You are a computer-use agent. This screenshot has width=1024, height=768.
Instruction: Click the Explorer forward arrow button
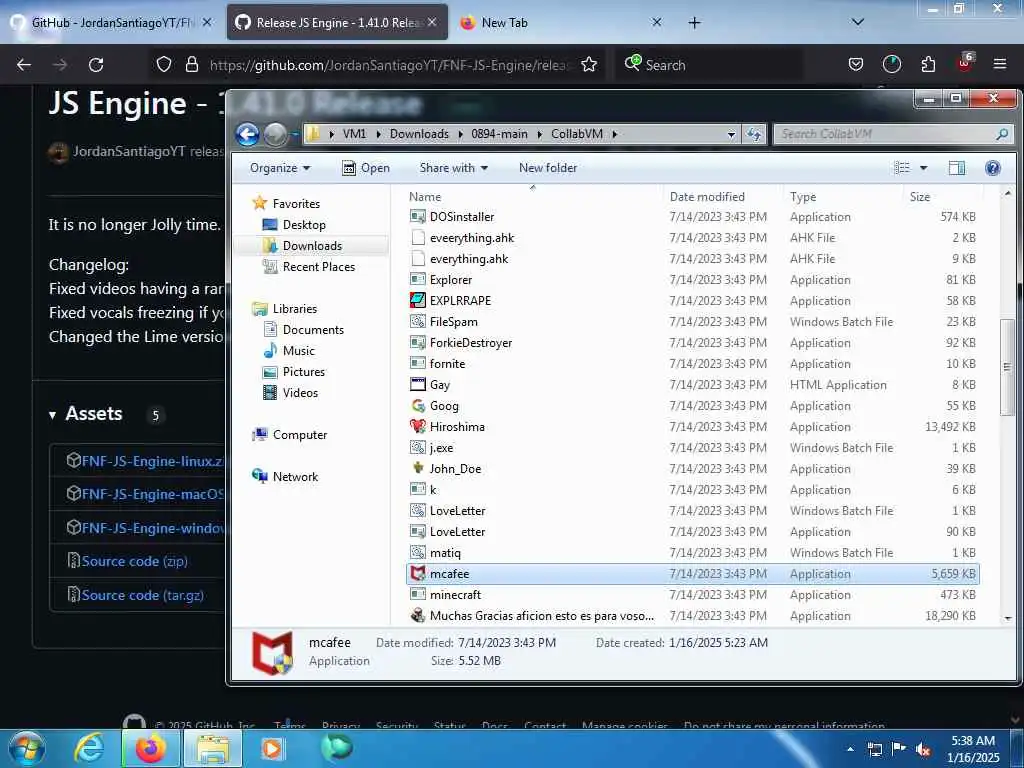[275, 135]
